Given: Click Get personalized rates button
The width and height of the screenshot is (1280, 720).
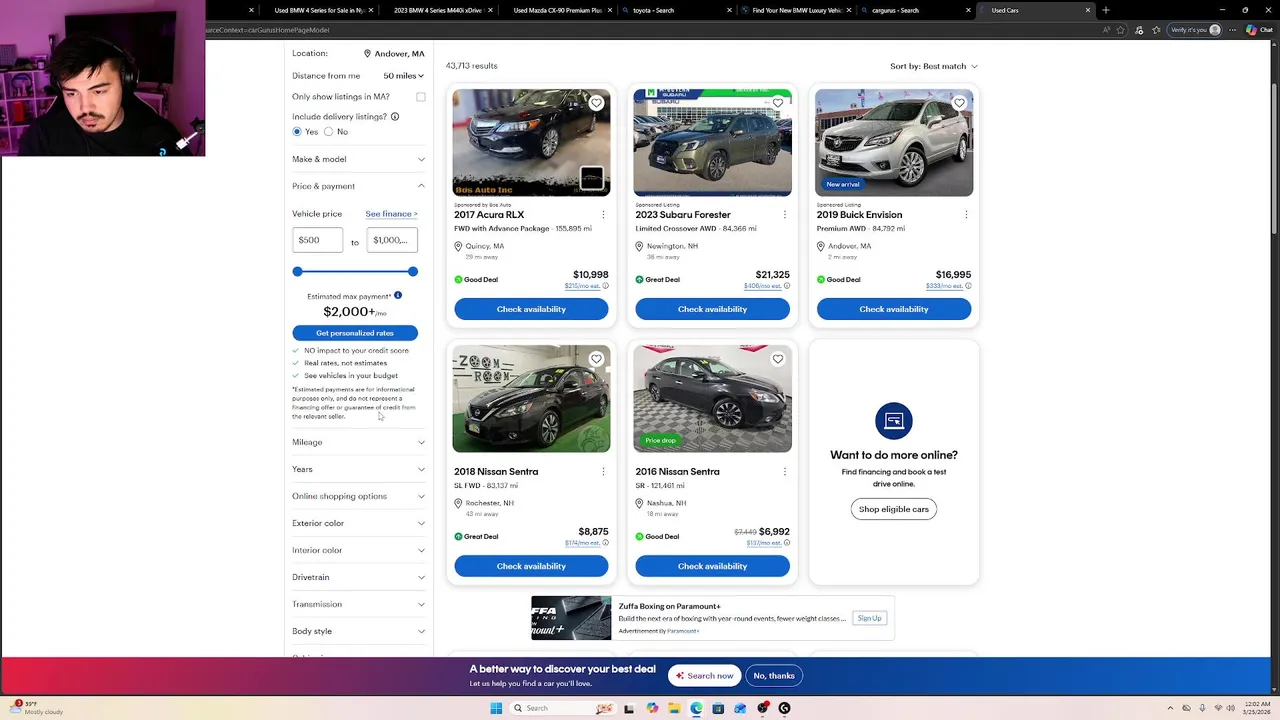Looking at the screenshot, I should (x=355, y=333).
